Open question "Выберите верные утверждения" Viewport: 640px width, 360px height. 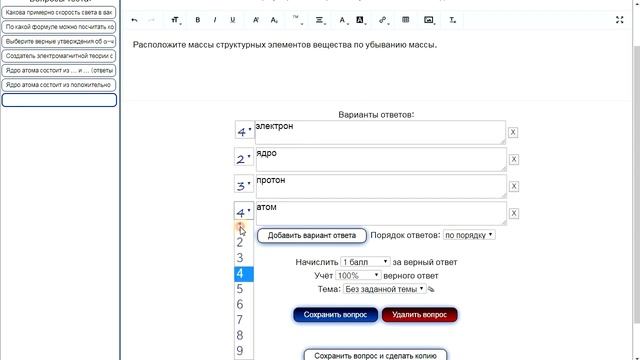59,42
